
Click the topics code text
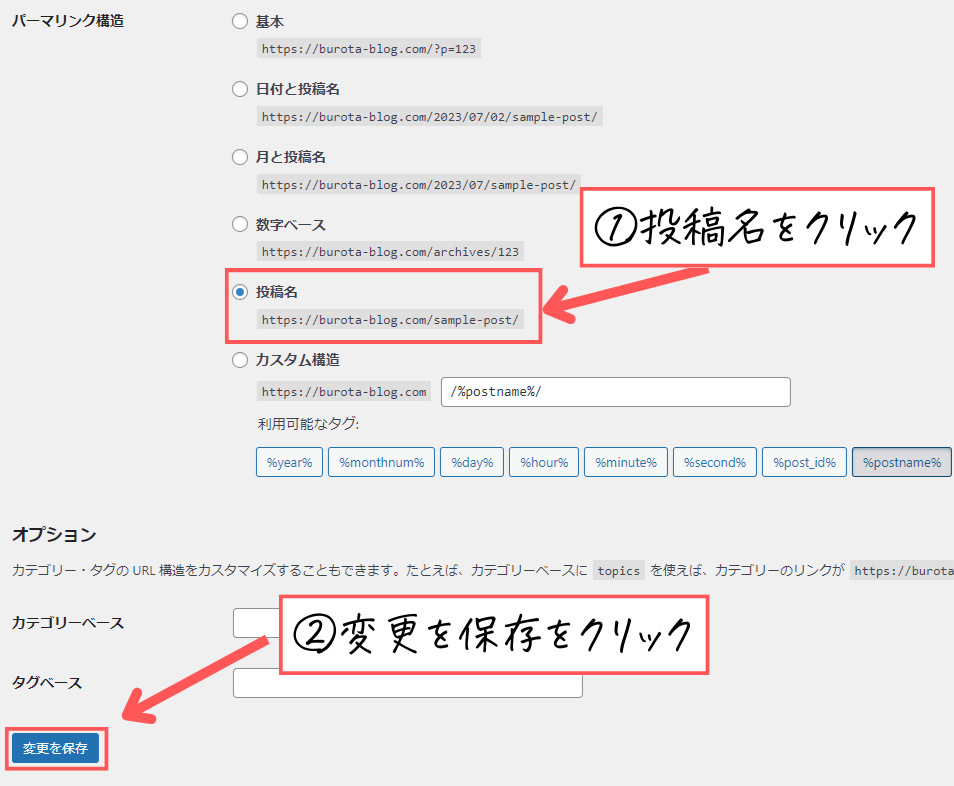tap(619, 571)
